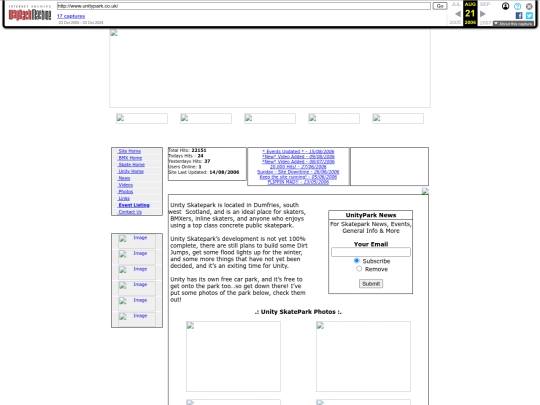Click the UnityPark News heading
The width and height of the screenshot is (540, 405).
coord(371,215)
